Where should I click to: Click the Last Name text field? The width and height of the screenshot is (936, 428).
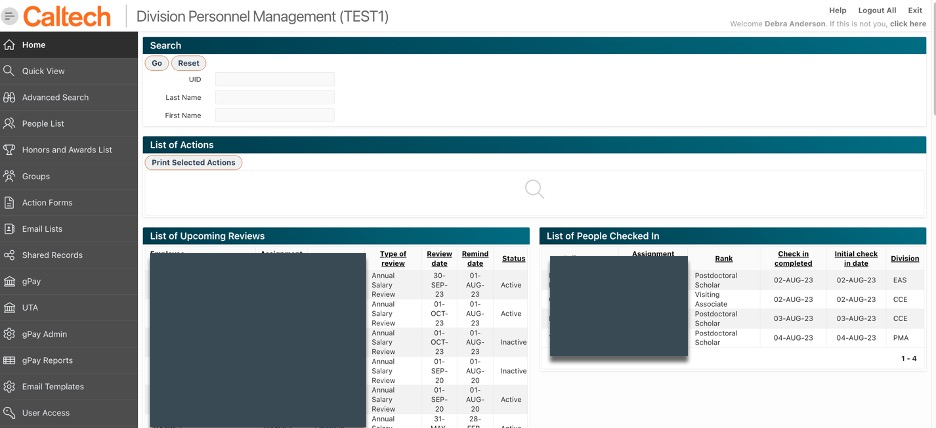(x=274, y=97)
